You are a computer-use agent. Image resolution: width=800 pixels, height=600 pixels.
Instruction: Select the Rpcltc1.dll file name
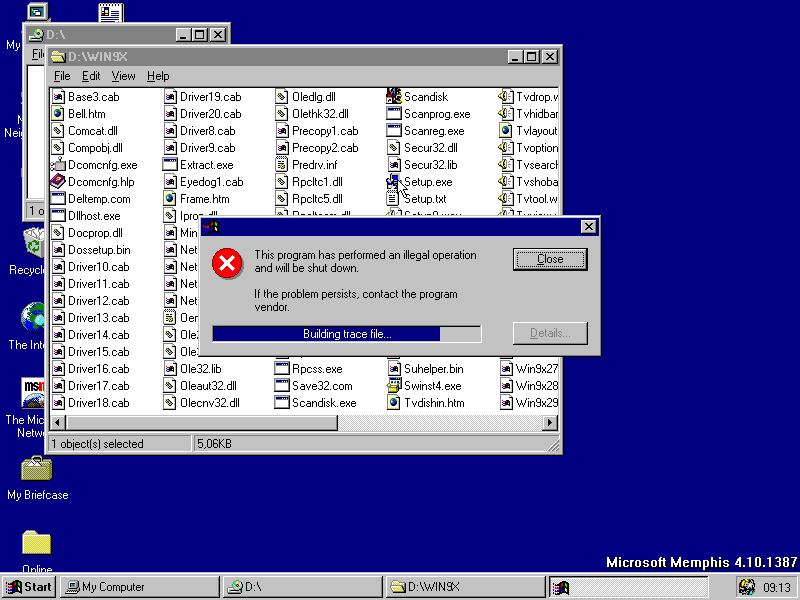tap(317, 182)
